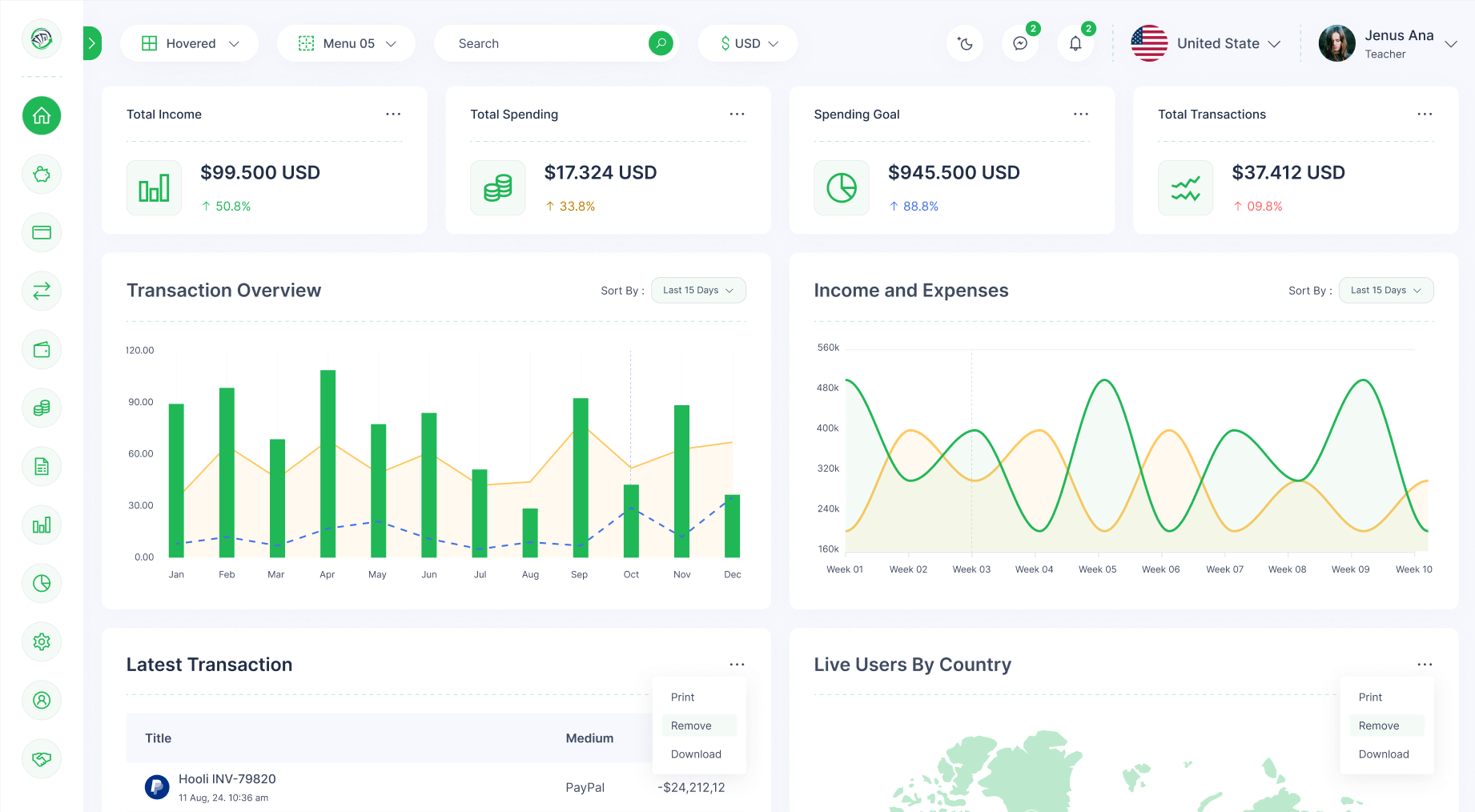This screenshot has width=1475, height=812.
Task: Open Transaction Overview Last 15 Days dropdown
Action: point(698,291)
